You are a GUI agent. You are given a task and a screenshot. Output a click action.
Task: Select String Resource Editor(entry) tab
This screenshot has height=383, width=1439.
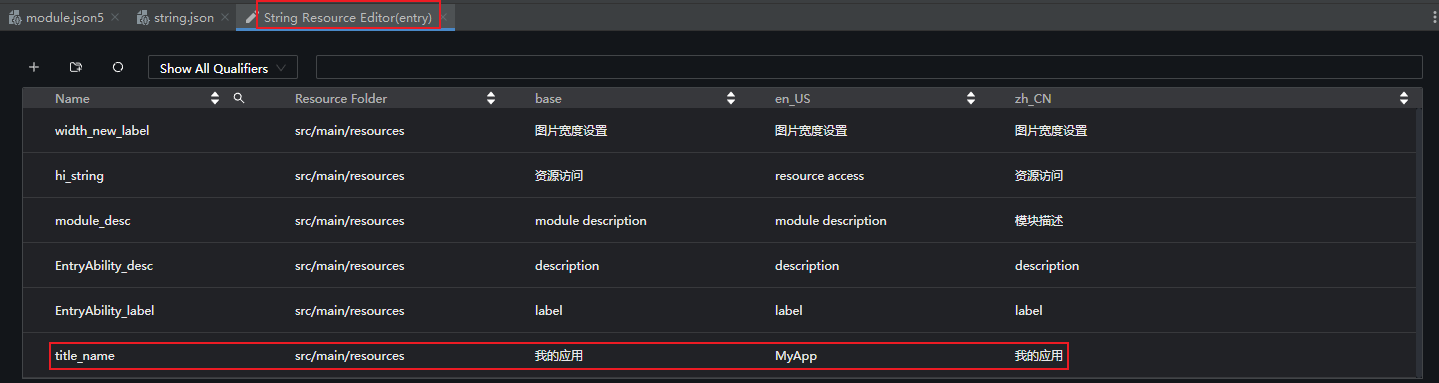click(347, 18)
